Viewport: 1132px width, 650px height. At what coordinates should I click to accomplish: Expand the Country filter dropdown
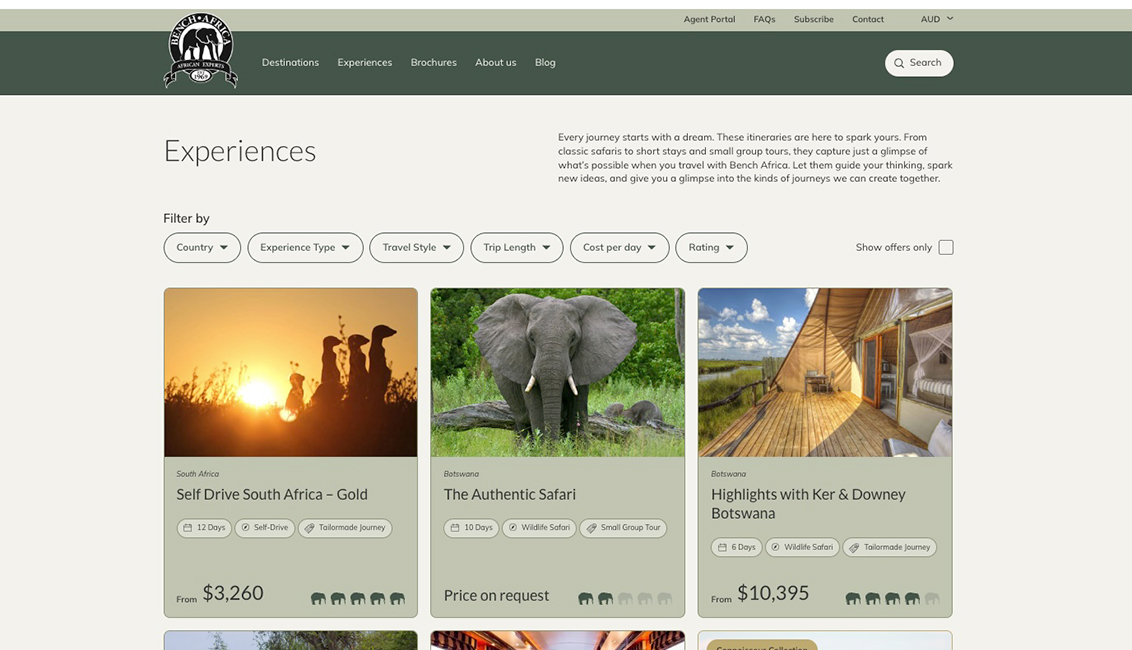(202, 247)
